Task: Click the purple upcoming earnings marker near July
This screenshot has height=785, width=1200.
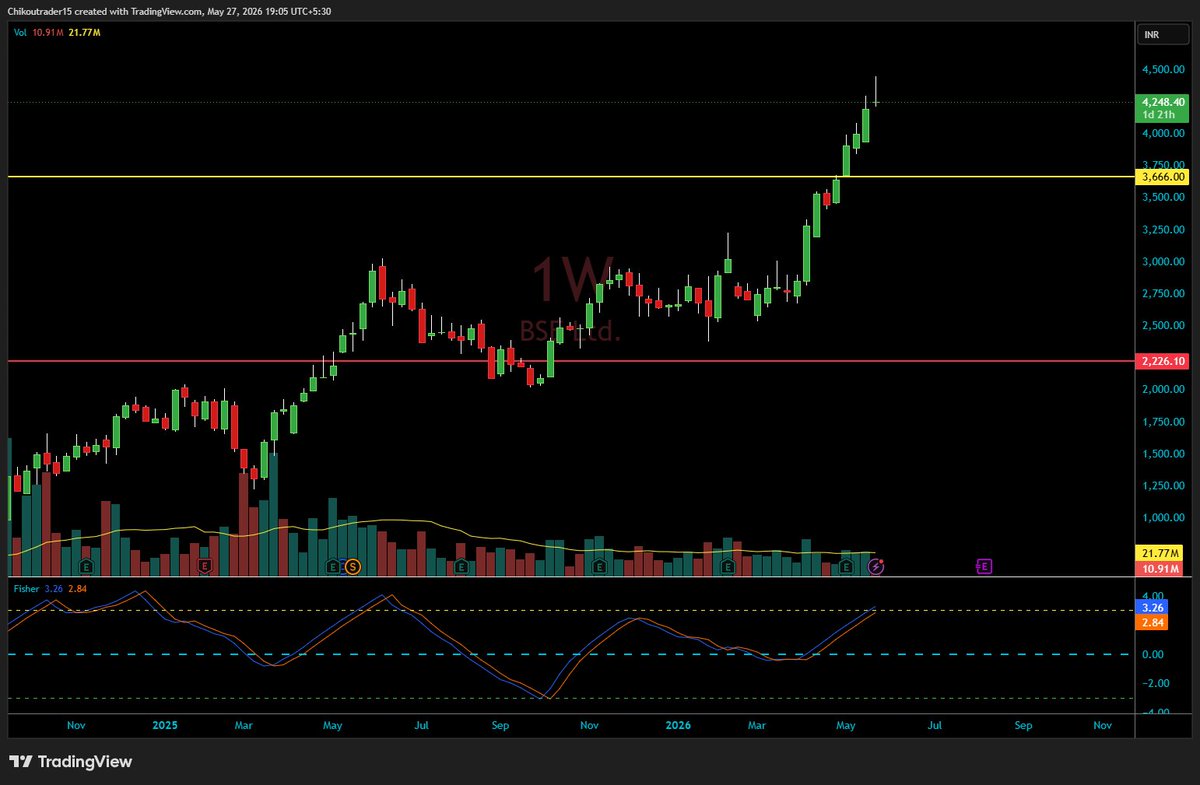Action: click(983, 567)
